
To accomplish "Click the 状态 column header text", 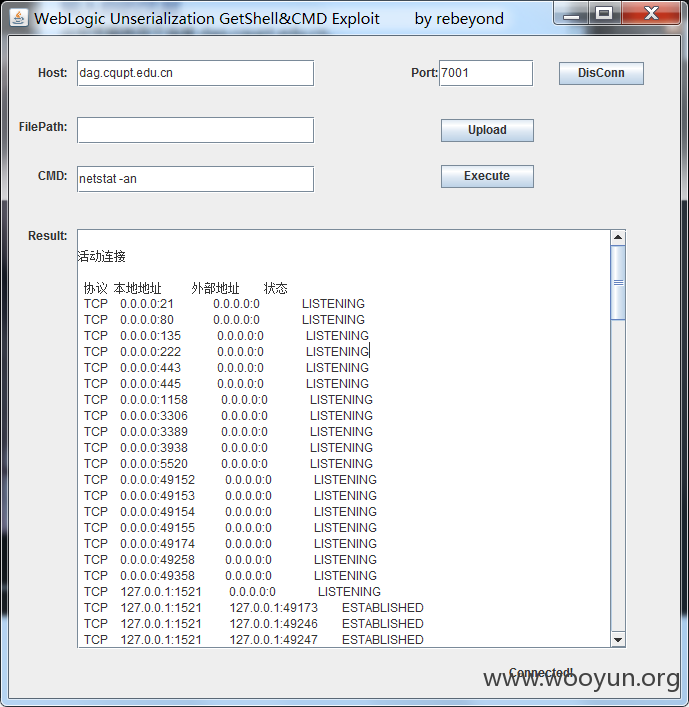I will click(x=276, y=289).
